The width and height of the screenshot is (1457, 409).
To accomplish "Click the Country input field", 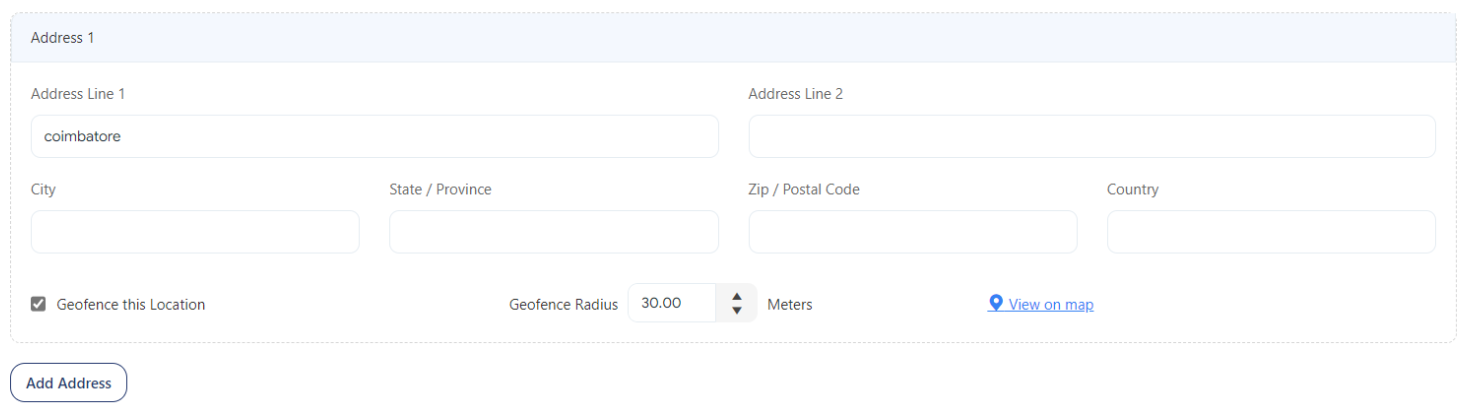I will coord(1270,232).
